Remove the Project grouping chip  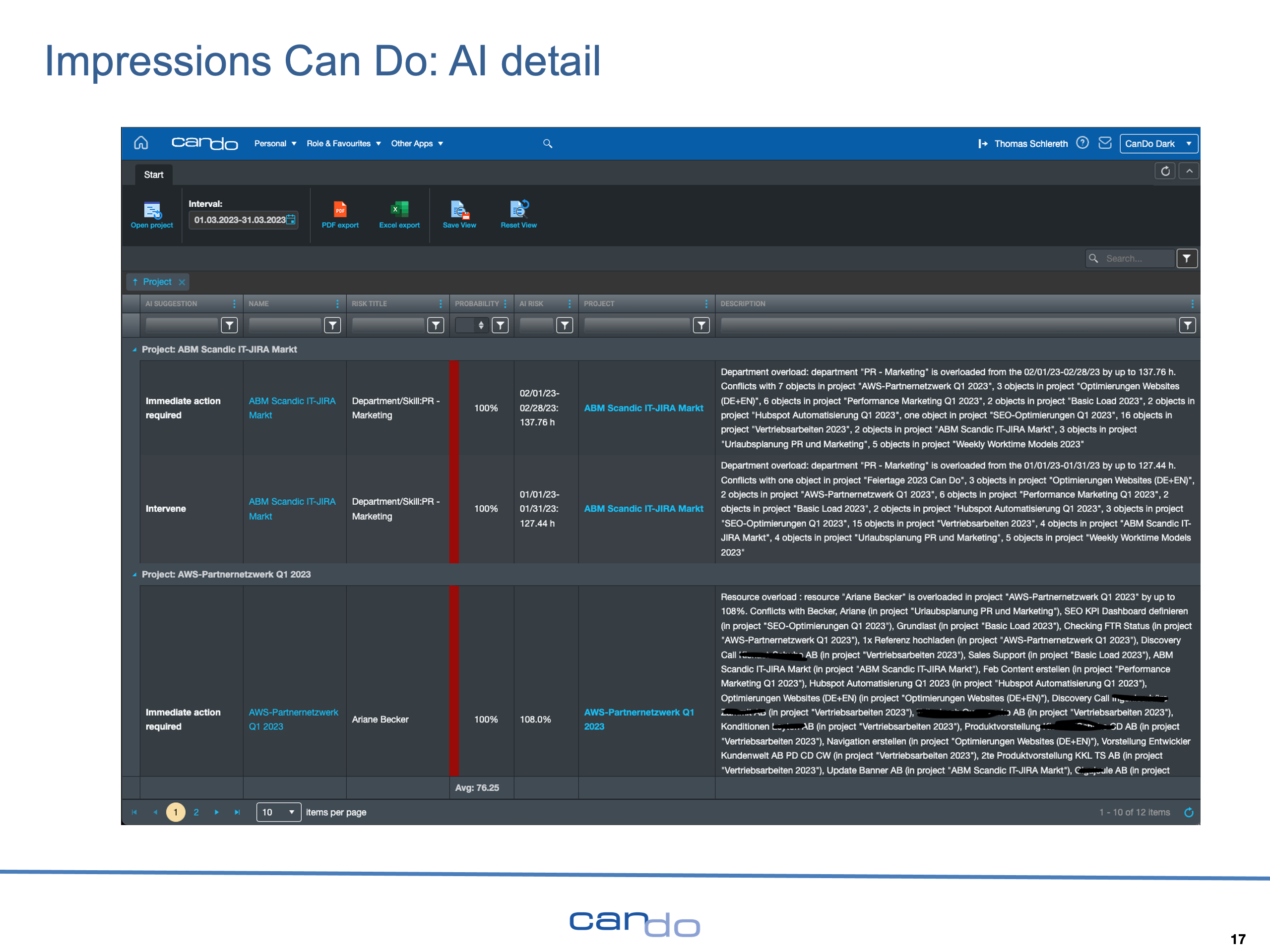[182, 282]
